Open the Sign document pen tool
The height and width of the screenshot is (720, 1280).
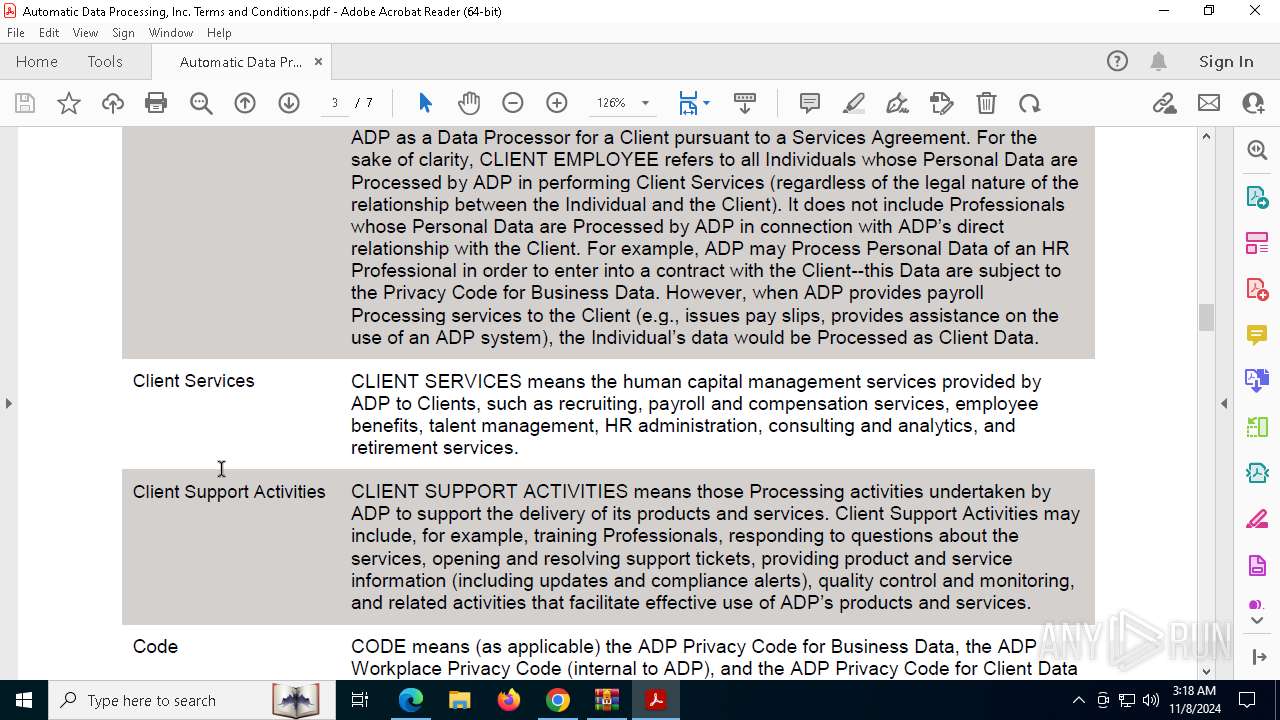(x=898, y=103)
